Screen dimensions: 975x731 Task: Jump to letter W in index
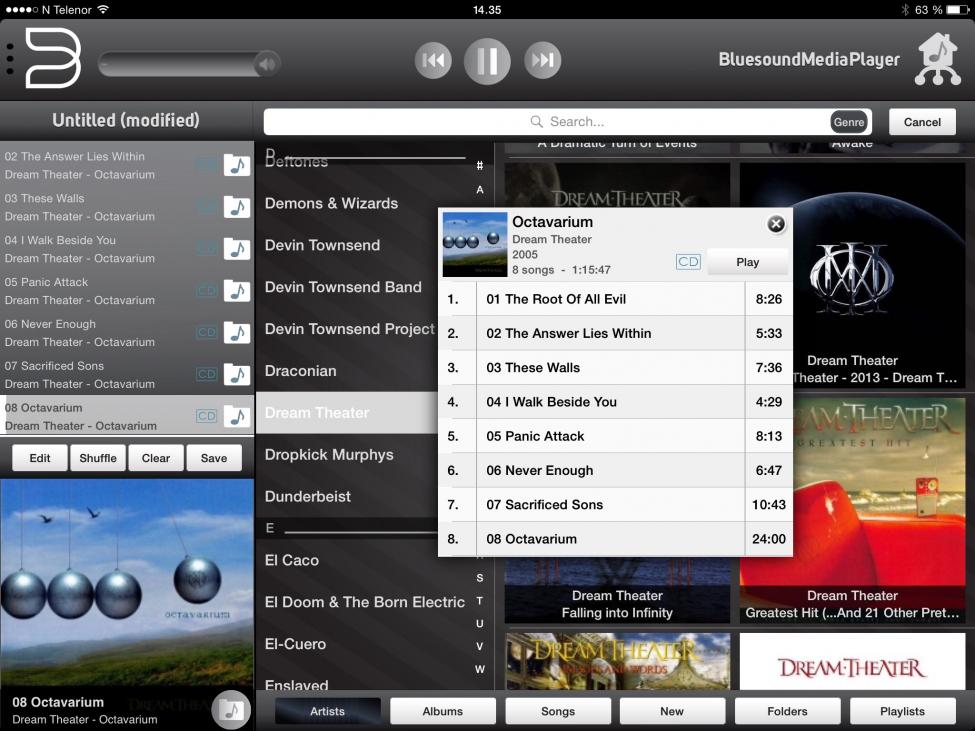[x=480, y=669]
